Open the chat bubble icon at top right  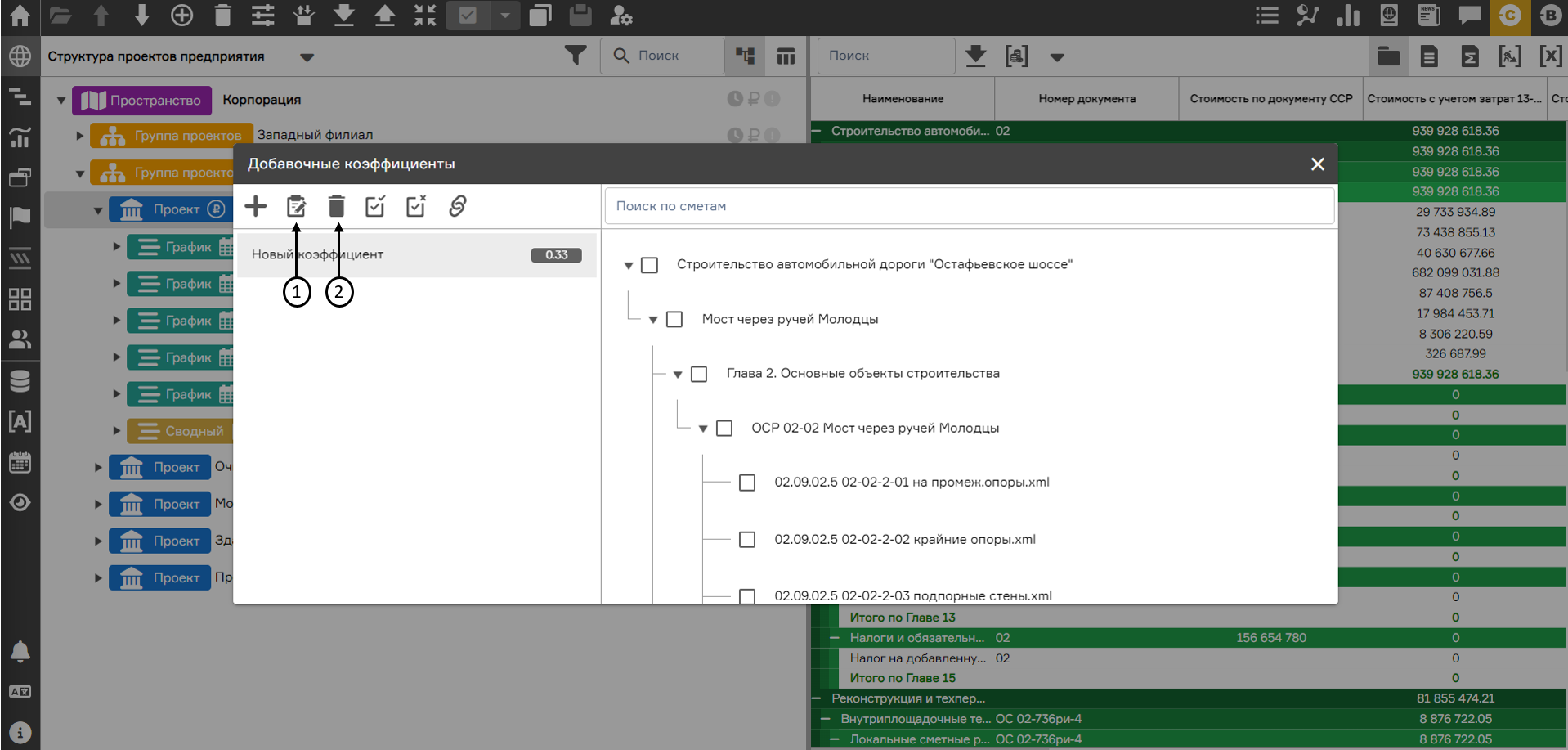click(1470, 16)
